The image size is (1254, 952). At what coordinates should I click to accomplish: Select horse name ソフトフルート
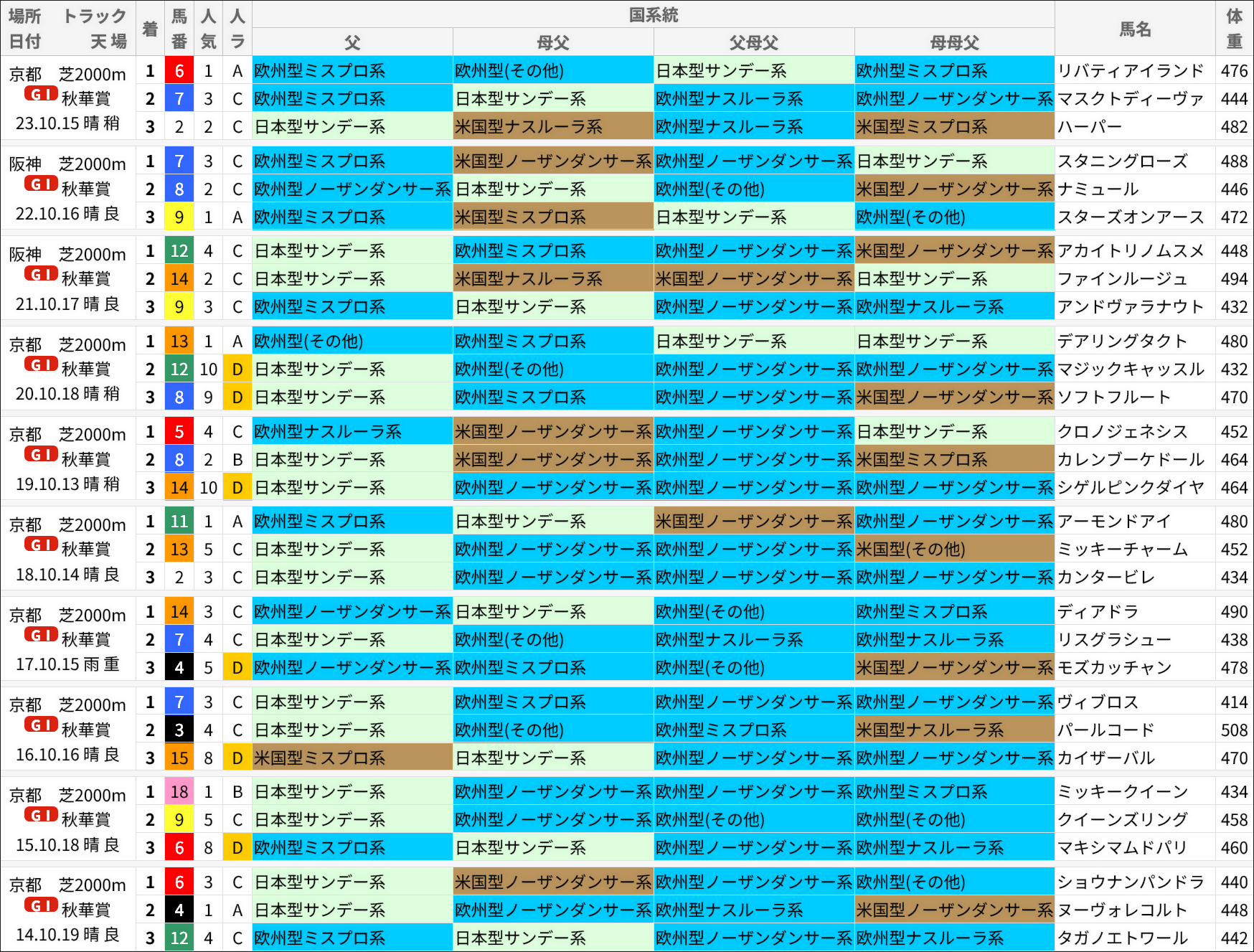tap(1114, 397)
